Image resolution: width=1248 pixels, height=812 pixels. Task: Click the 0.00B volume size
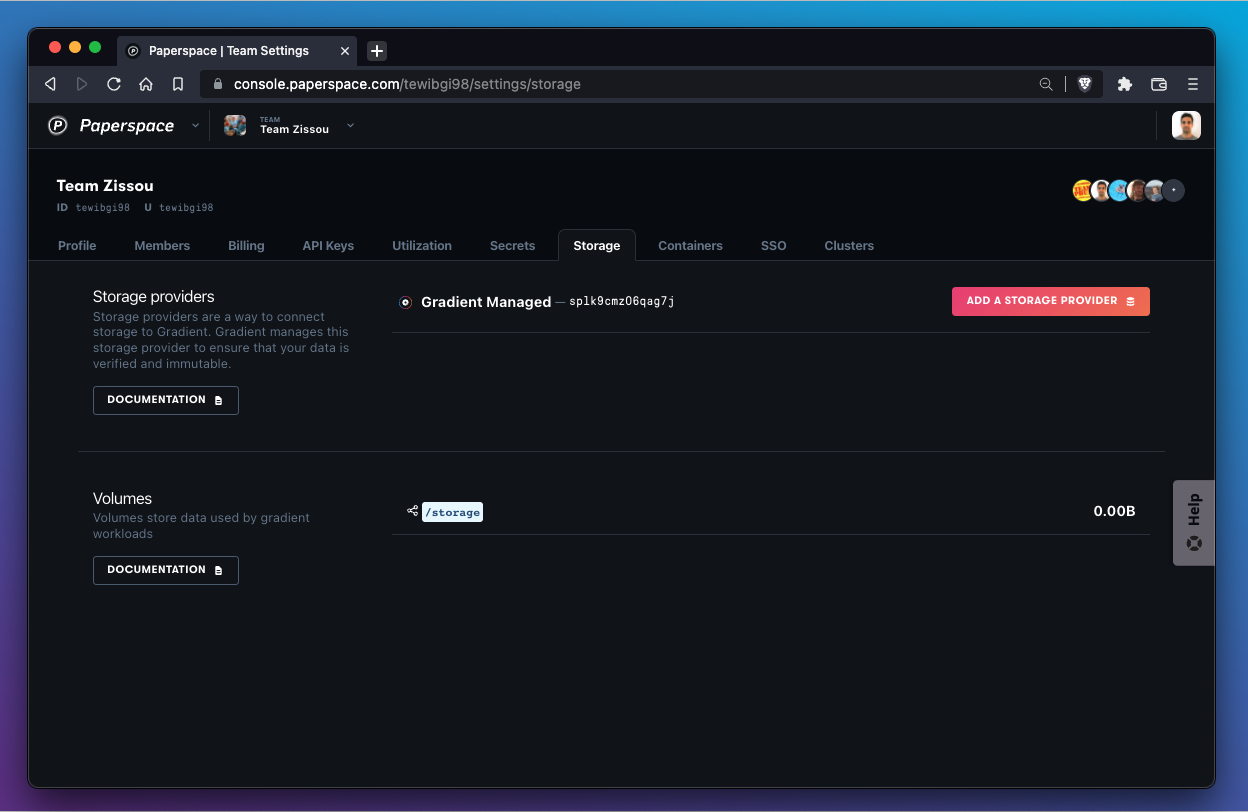point(1114,511)
